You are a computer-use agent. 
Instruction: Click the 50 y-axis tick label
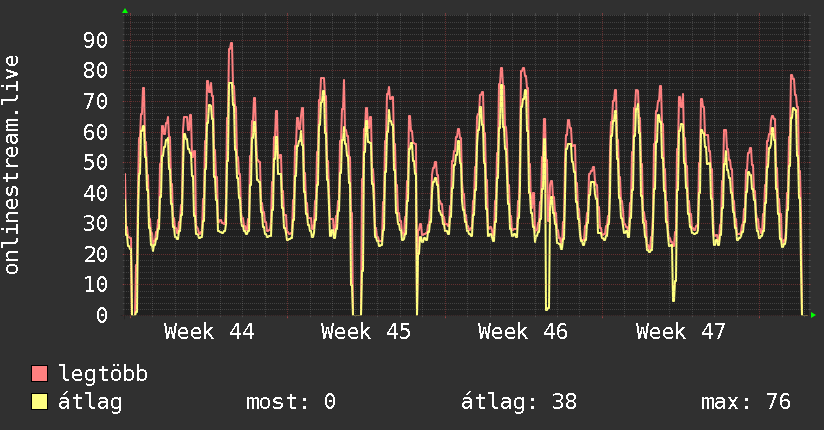pos(96,162)
